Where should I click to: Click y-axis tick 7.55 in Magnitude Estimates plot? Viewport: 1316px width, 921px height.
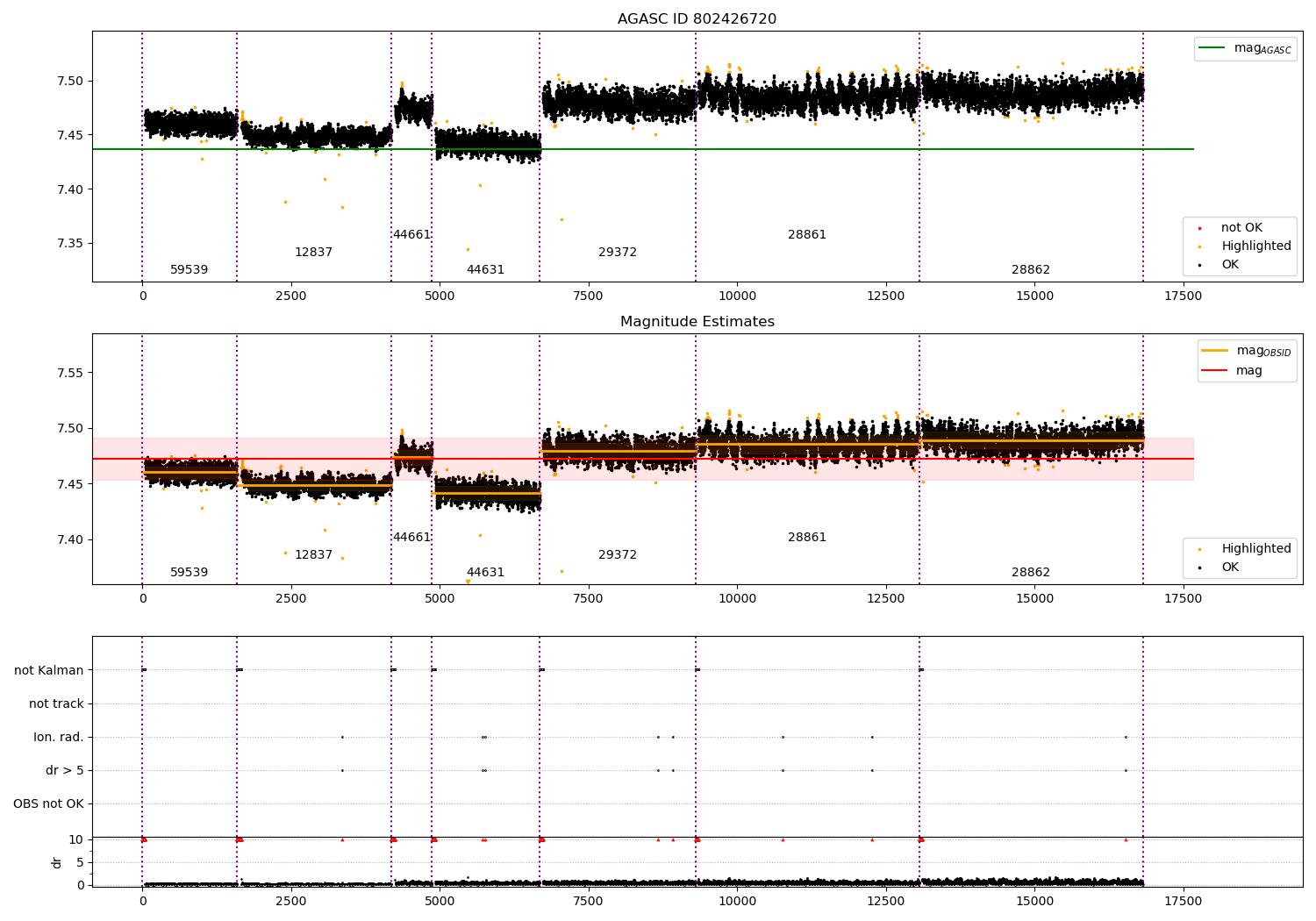(x=70, y=373)
